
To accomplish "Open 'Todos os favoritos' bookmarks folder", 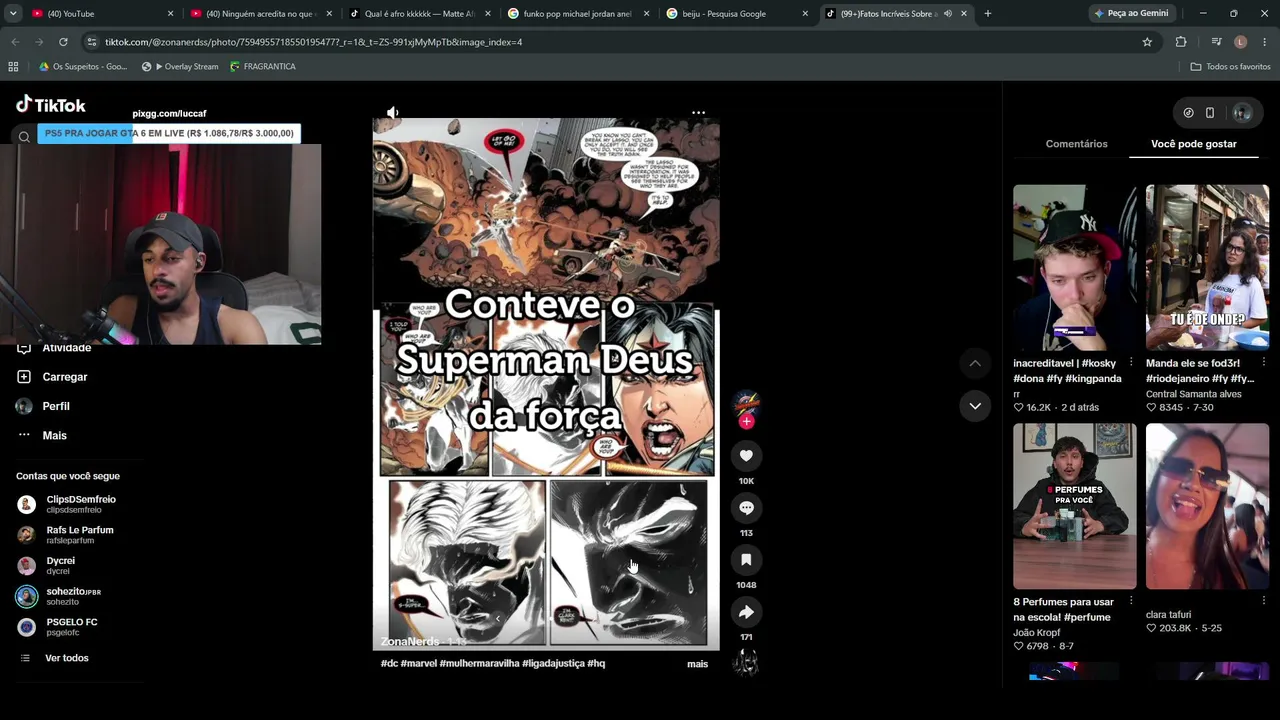I will tap(1230, 67).
